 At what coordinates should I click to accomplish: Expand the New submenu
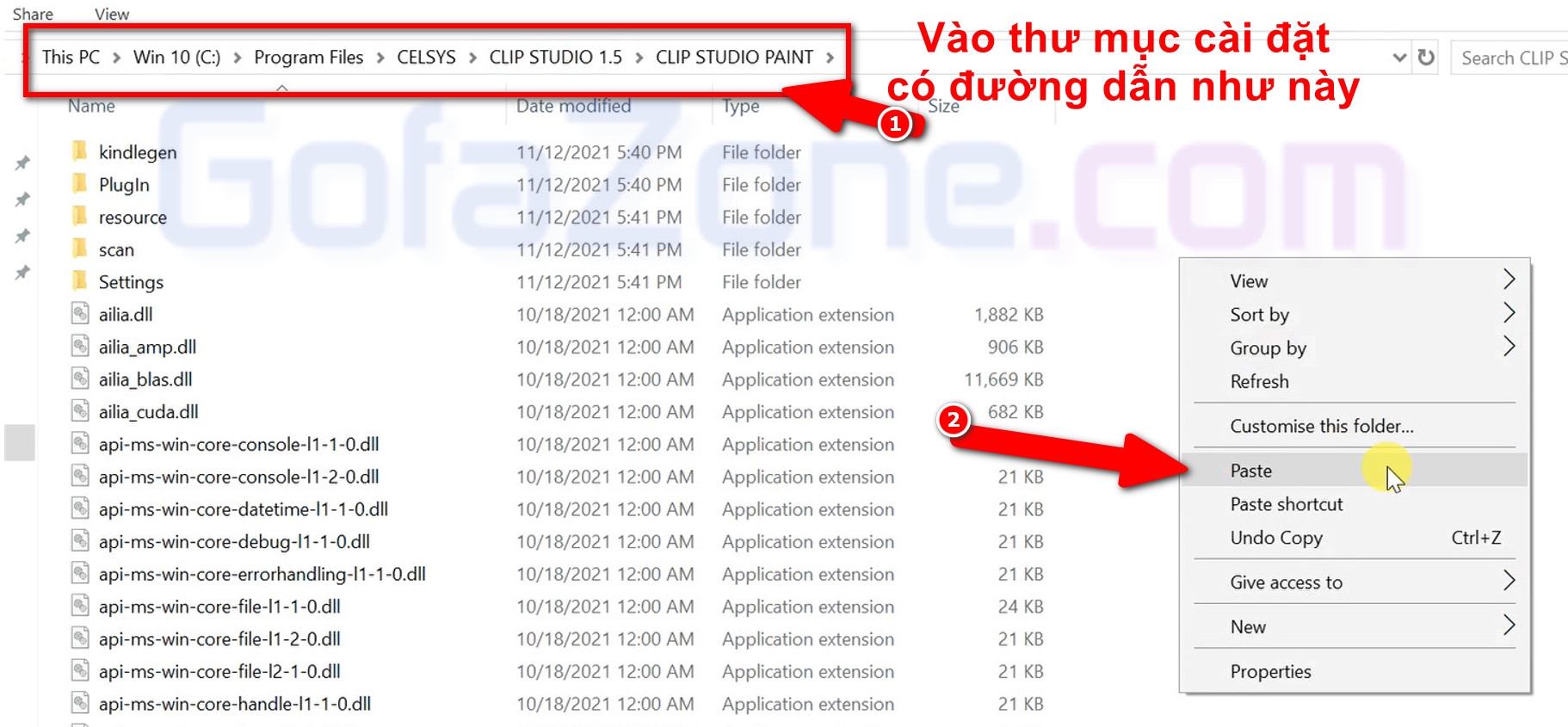point(1508,626)
